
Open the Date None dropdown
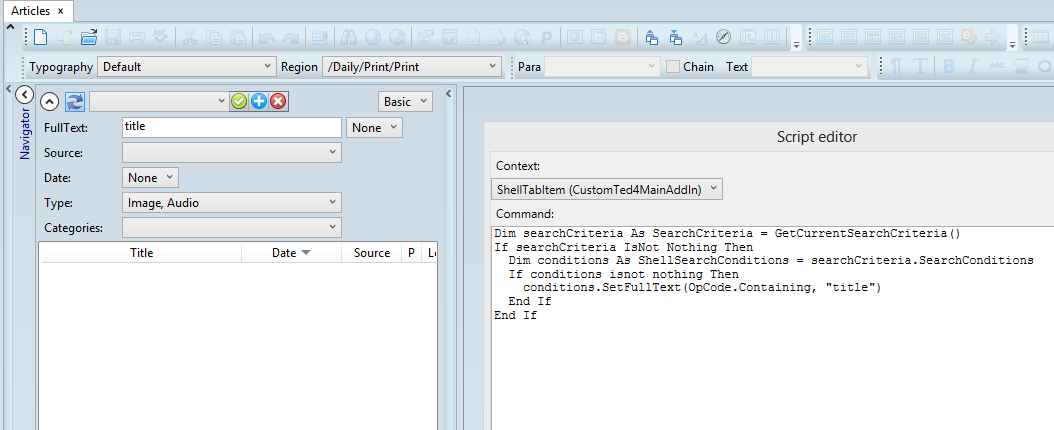click(x=151, y=178)
